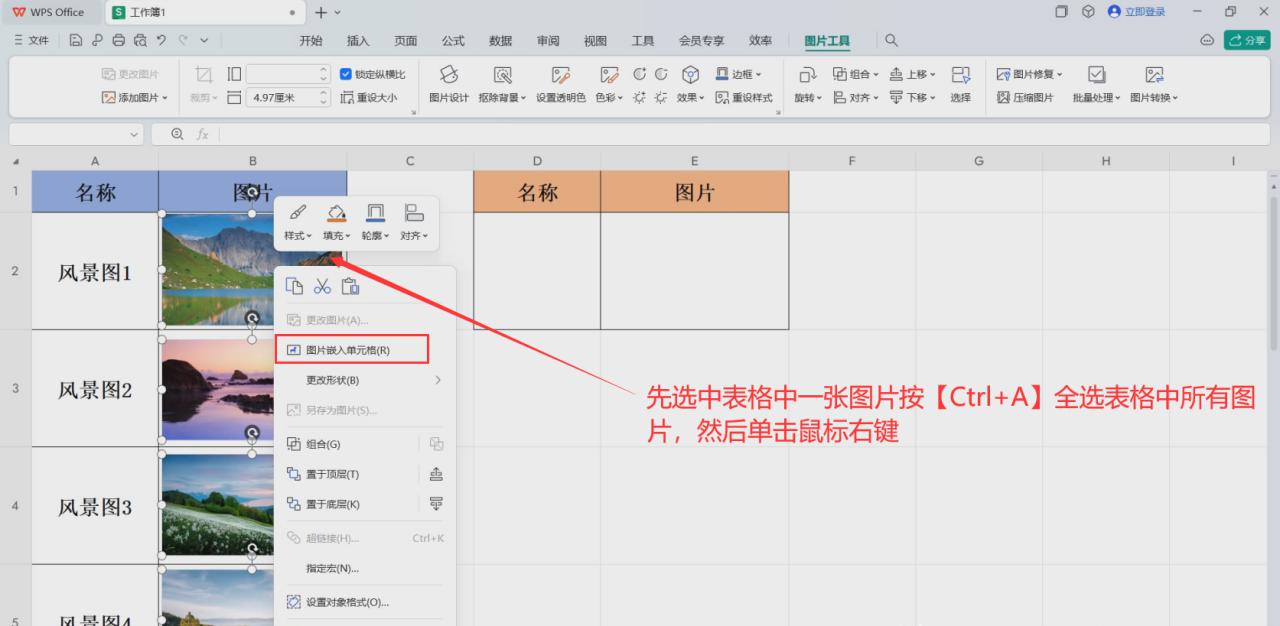Select column E header
1280x626 pixels.
click(694, 161)
